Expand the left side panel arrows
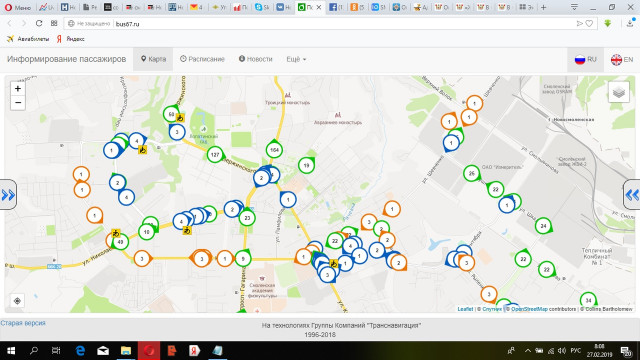640x360 pixels. coord(8,195)
